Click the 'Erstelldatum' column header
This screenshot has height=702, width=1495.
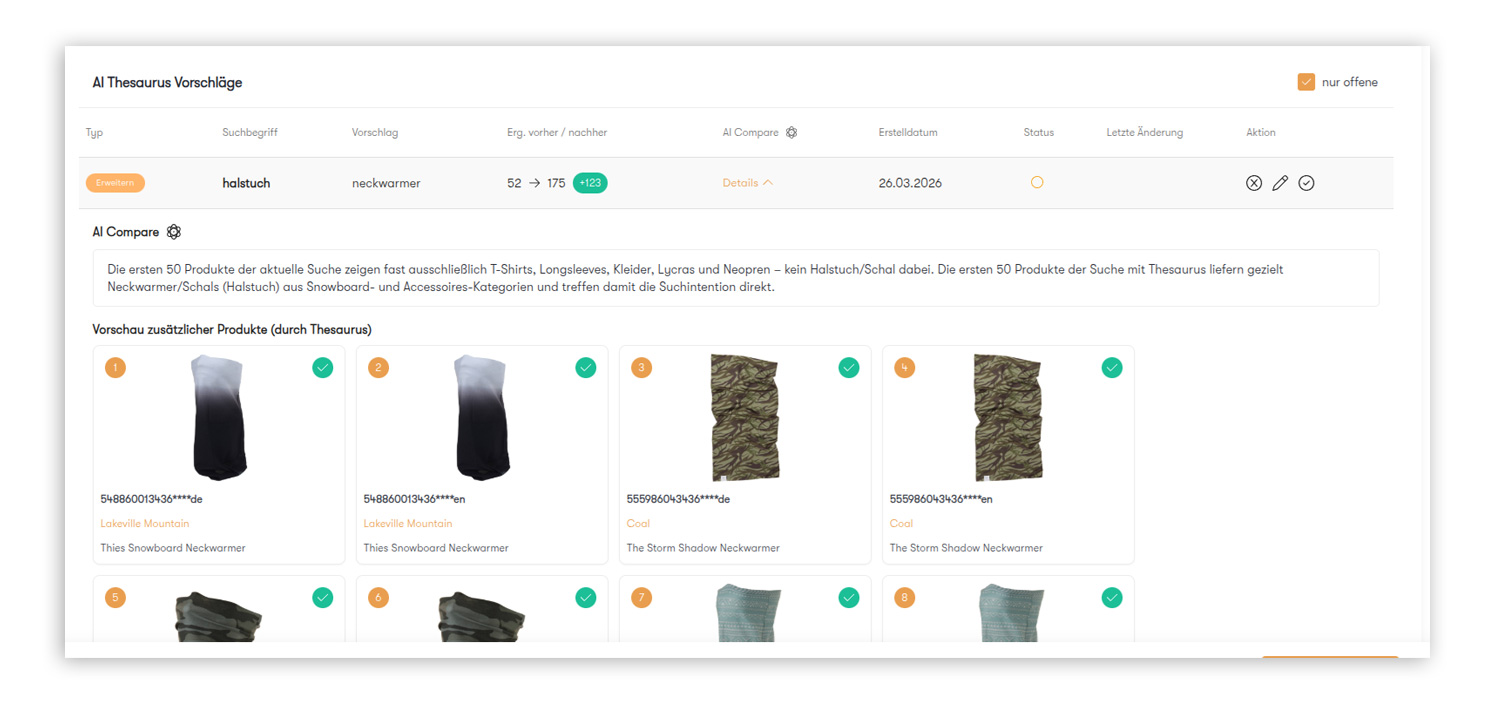908,132
